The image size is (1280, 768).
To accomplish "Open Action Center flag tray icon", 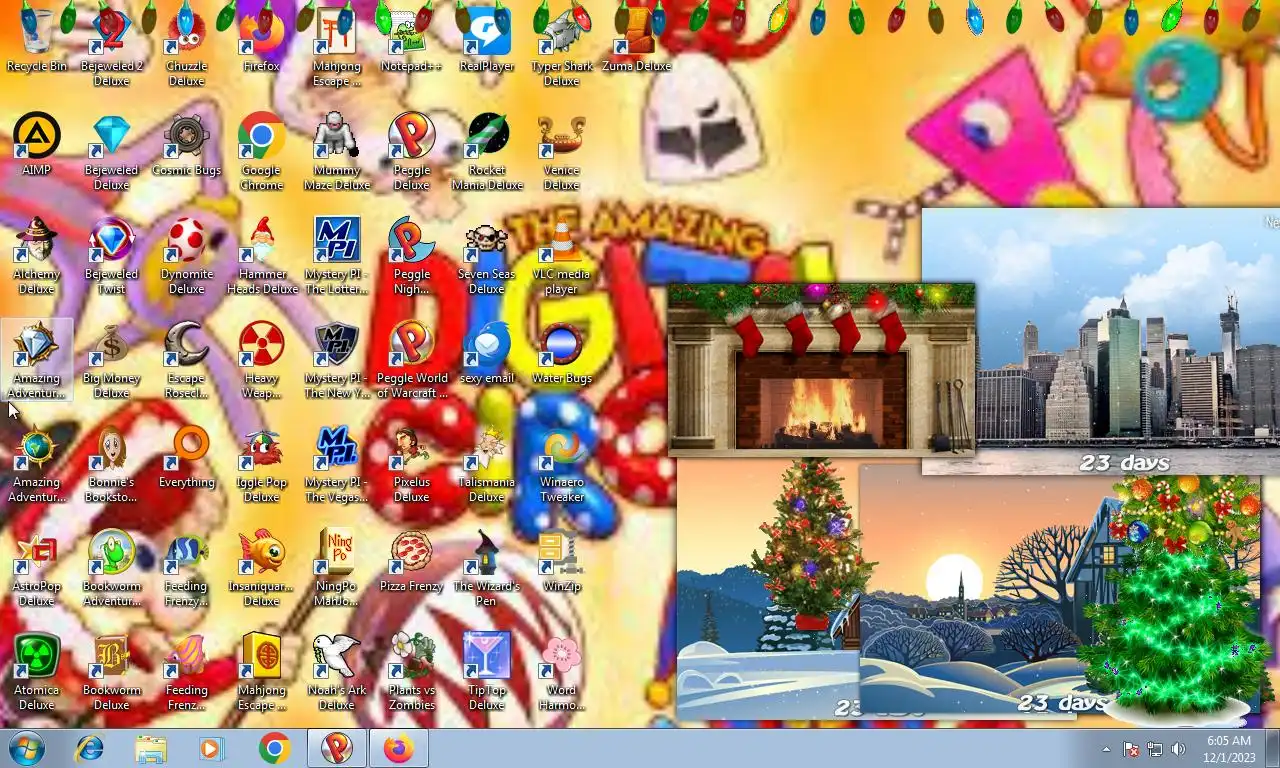I will pyautogui.click(x=1131, y=749).
